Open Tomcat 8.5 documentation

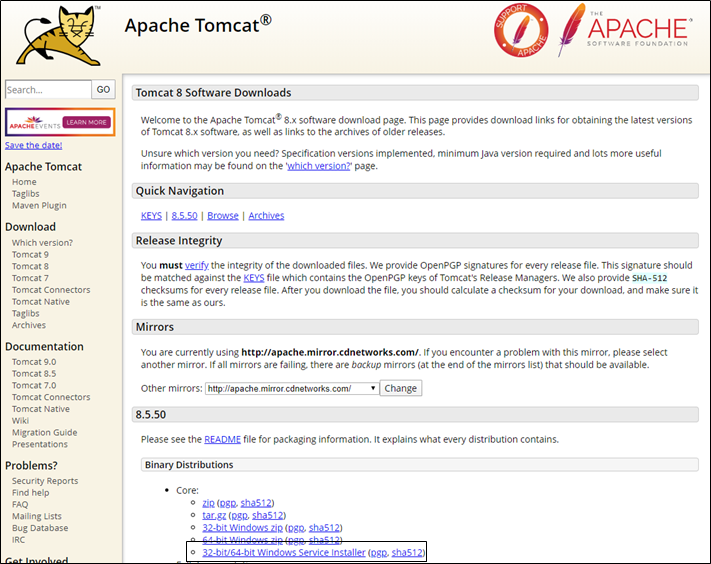tap(34, 374)
